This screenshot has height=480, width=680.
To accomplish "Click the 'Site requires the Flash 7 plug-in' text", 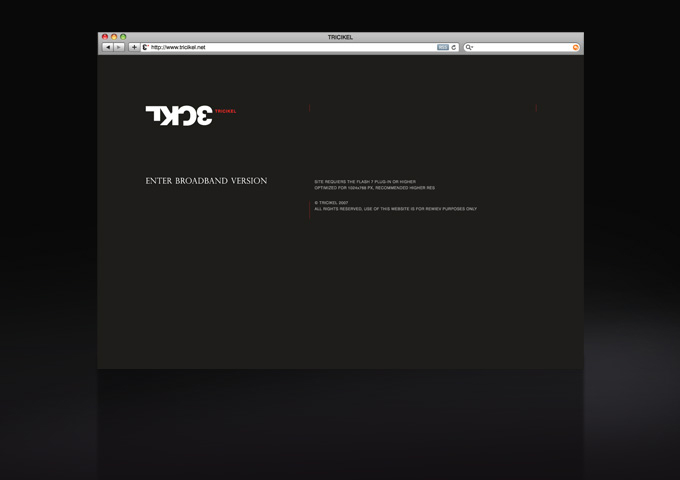I will pos(365,182).
